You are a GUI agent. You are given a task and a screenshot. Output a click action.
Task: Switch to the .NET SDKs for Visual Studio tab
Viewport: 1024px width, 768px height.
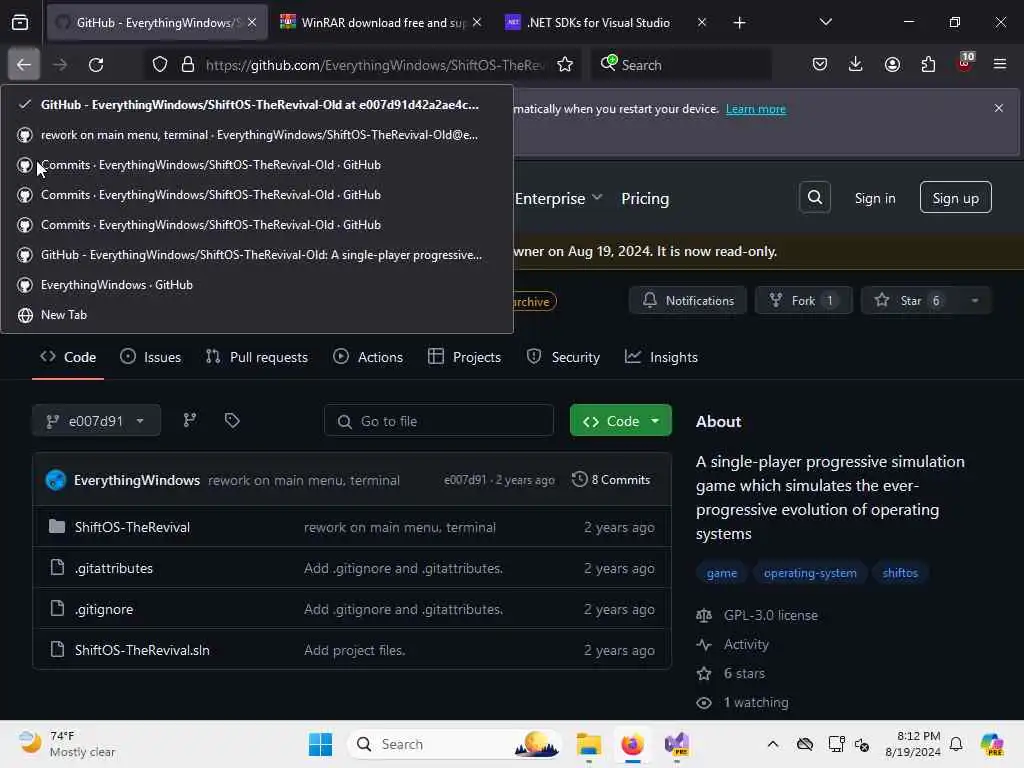pos(598,23)
